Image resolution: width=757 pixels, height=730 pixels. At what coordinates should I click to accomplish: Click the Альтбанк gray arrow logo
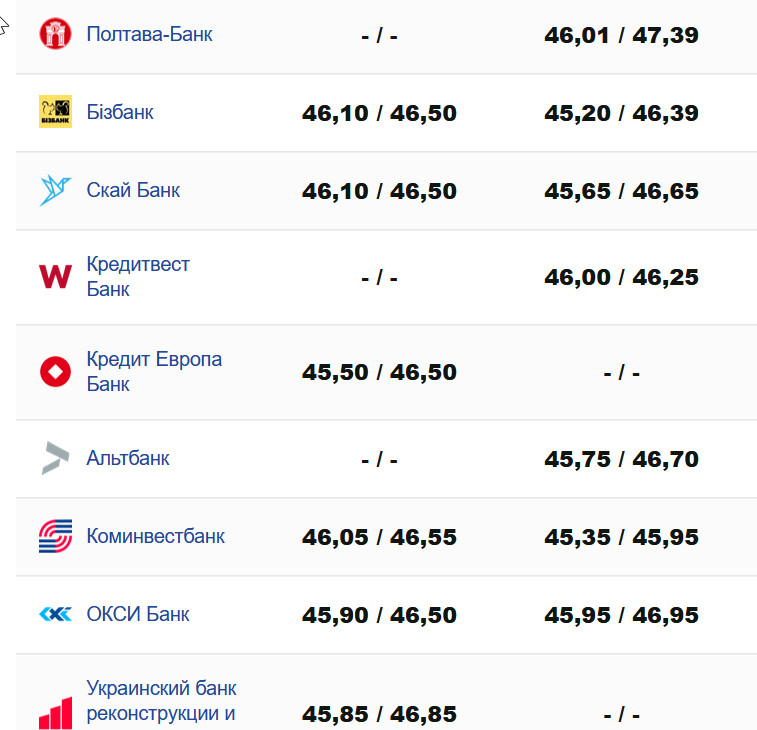(x=55, y=458)
